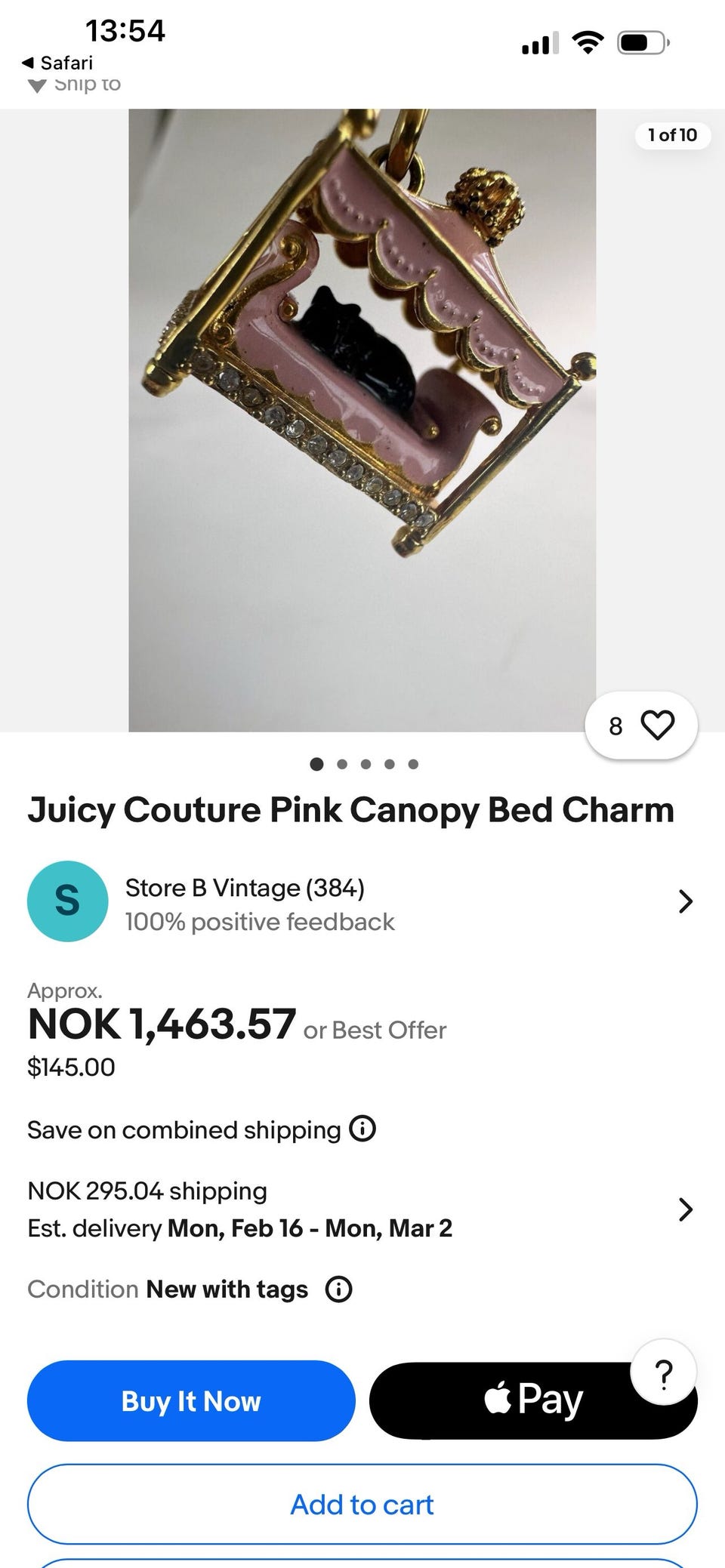Jump to third image dot
The height and width of the screenshot is (1568, 725).
[366, 764]
